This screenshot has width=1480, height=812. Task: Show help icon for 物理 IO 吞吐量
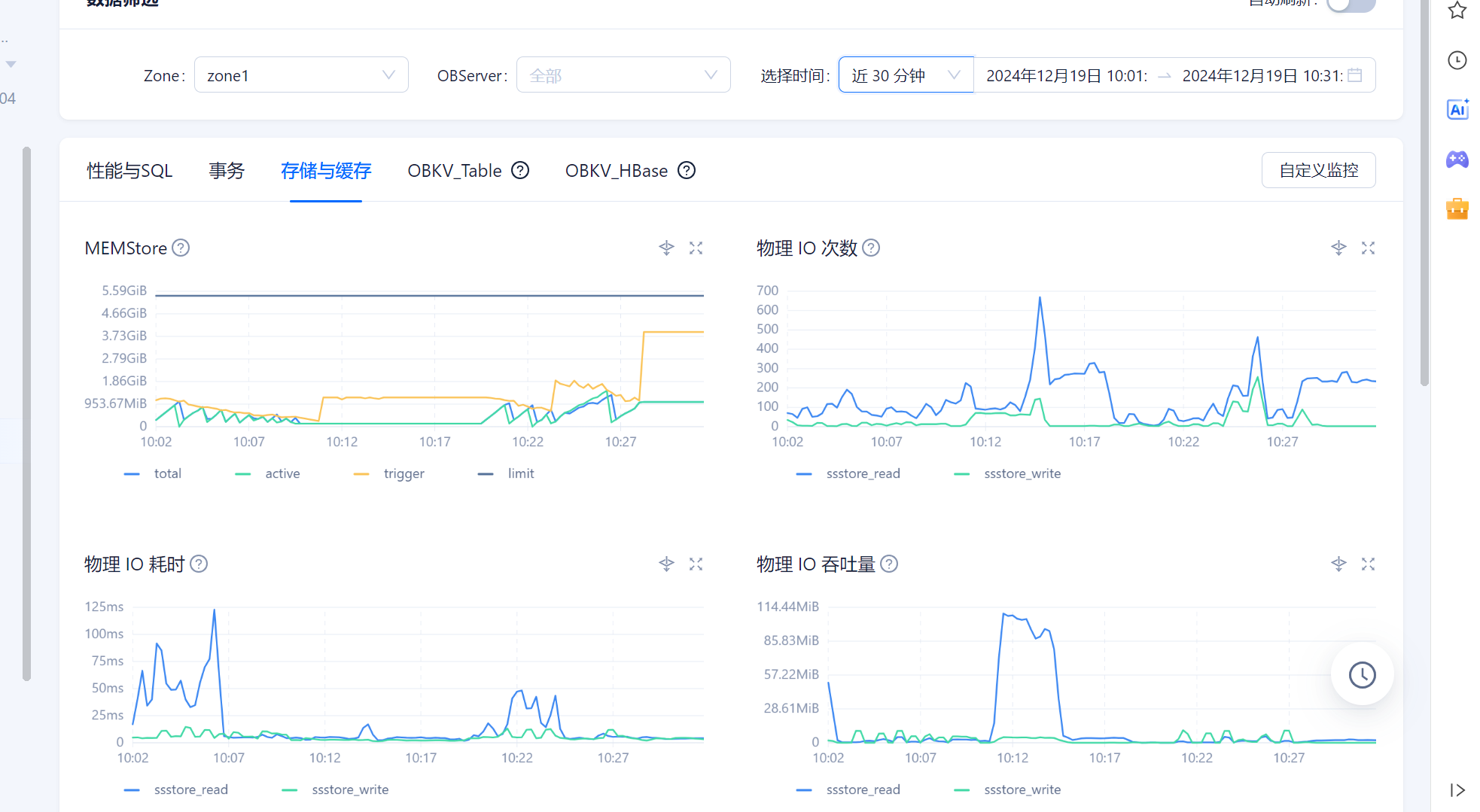(x=889, y=564)
